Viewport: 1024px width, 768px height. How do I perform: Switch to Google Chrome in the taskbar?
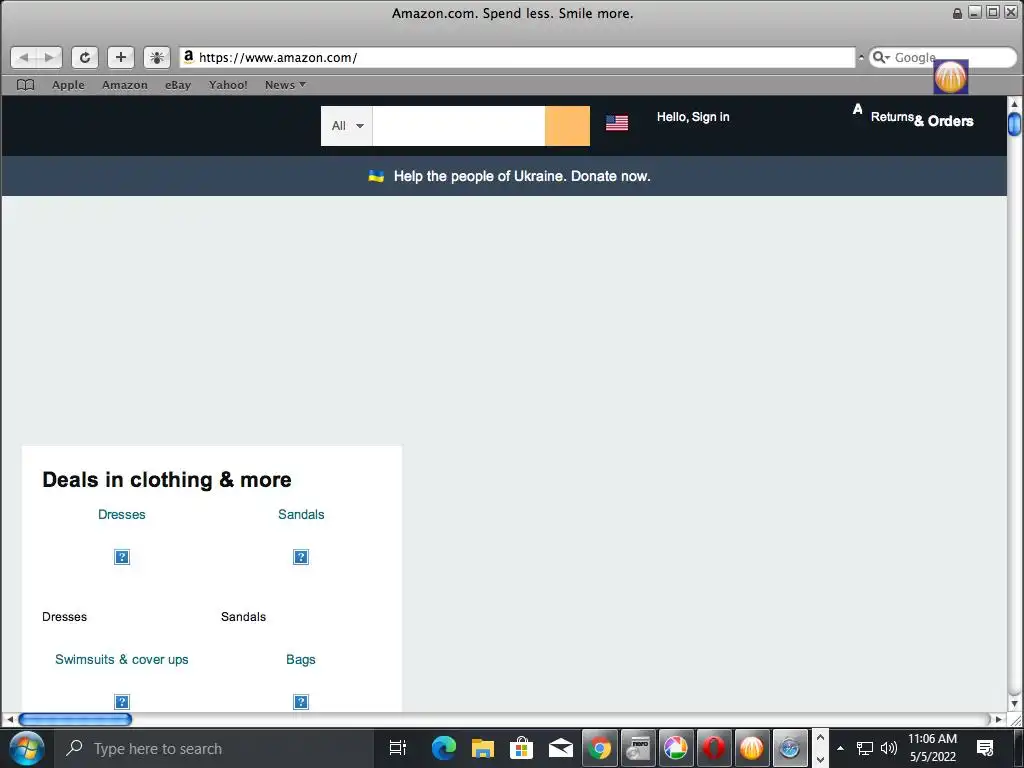600,748
